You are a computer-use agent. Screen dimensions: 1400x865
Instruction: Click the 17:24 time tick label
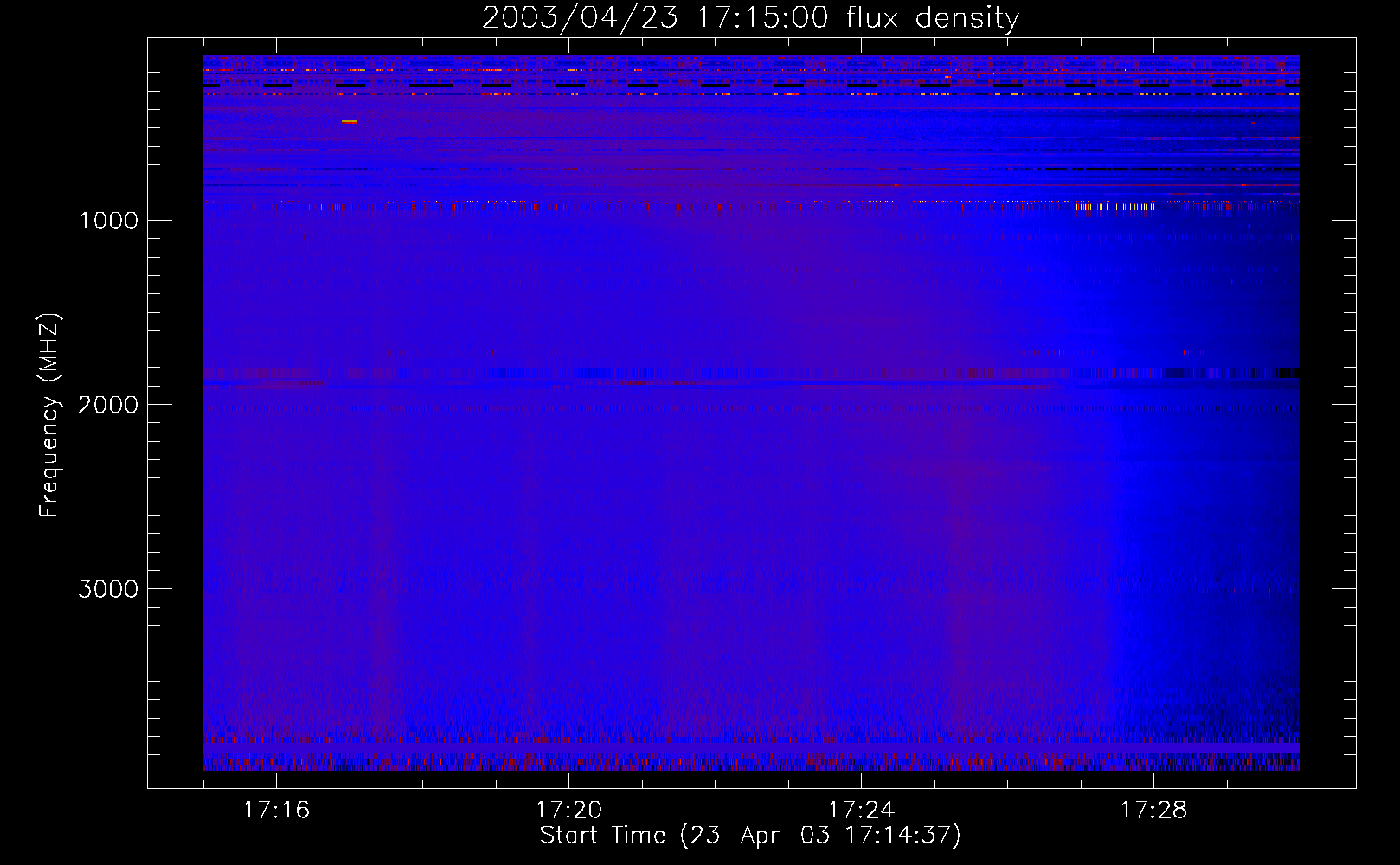click(x=861, y=811)
